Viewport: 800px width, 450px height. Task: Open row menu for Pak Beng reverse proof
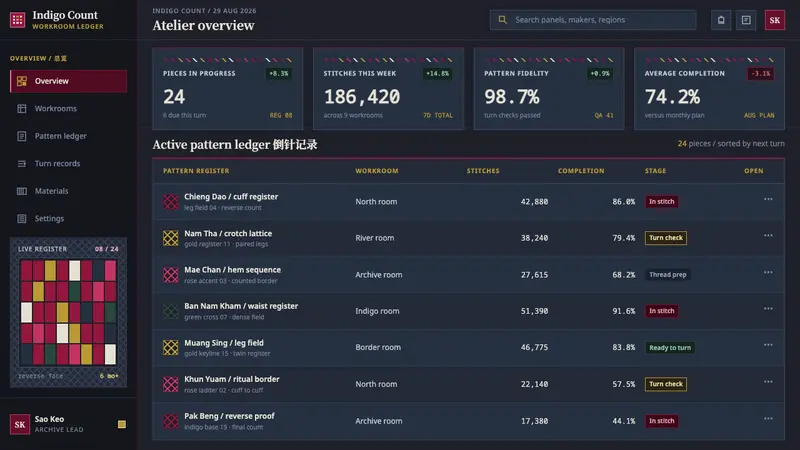[x=768, y=419]
